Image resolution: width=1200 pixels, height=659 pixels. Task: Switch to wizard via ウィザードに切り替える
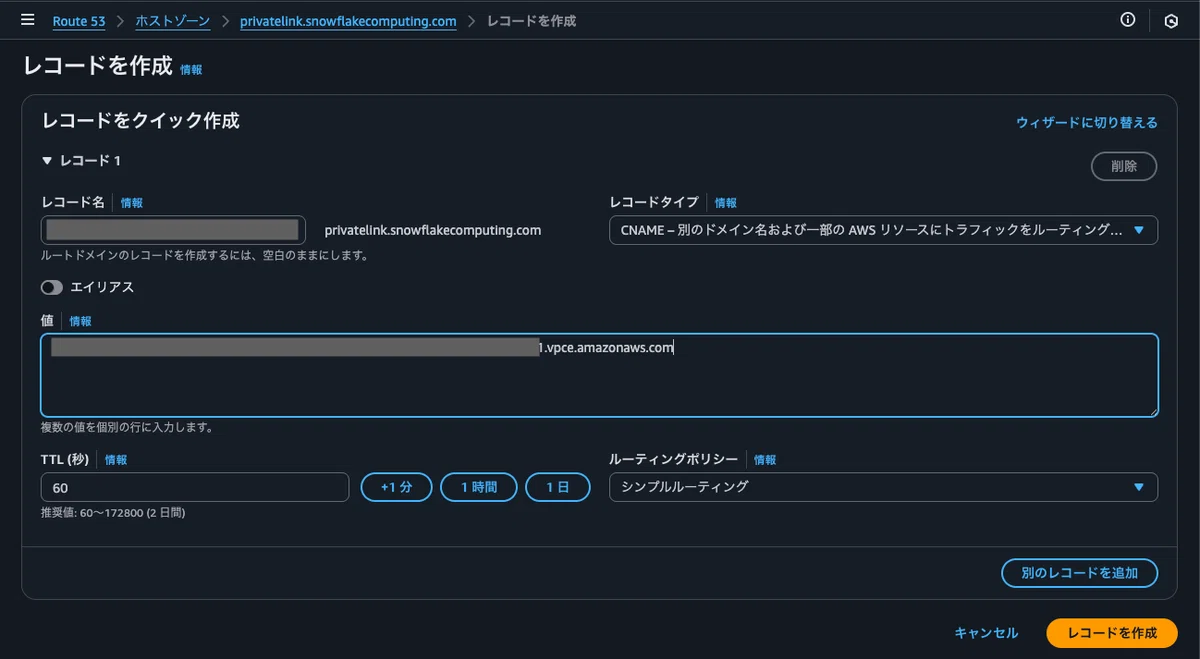tap(1087, 122)
